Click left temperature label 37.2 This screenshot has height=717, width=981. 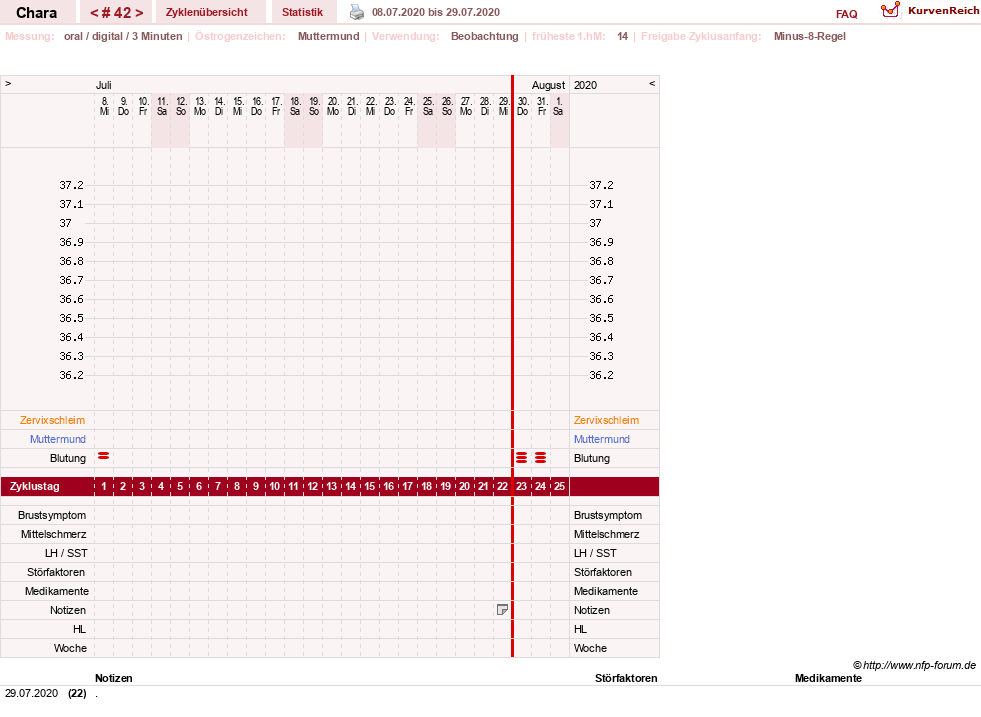pos(71,185)
